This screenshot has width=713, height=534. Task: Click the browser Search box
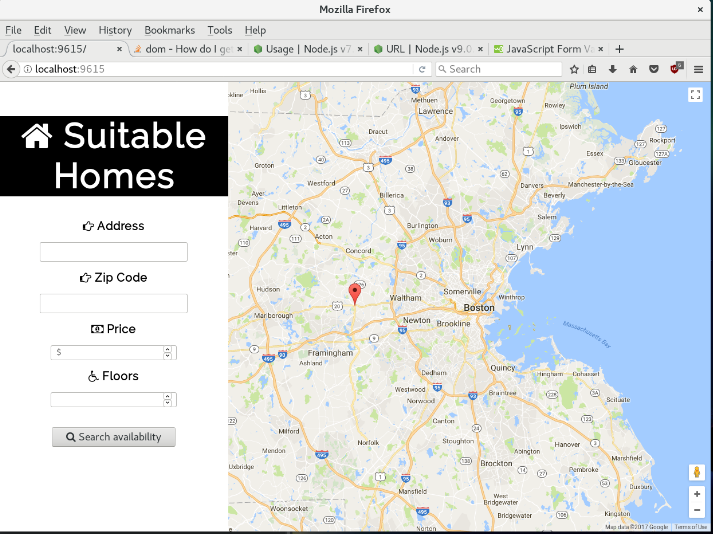(x=498, y=69)
